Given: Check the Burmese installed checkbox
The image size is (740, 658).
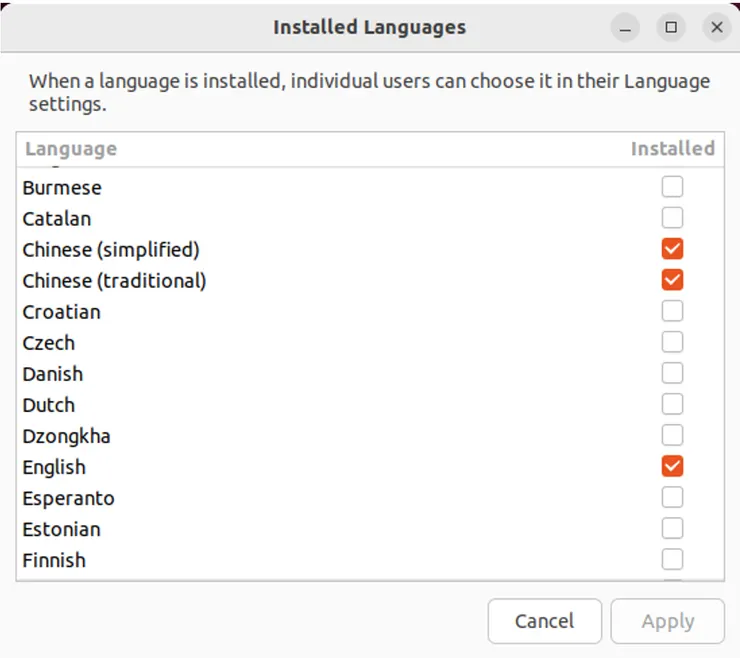Looking at the screenshot, I should pyautogui.click(x=672, y=186).
